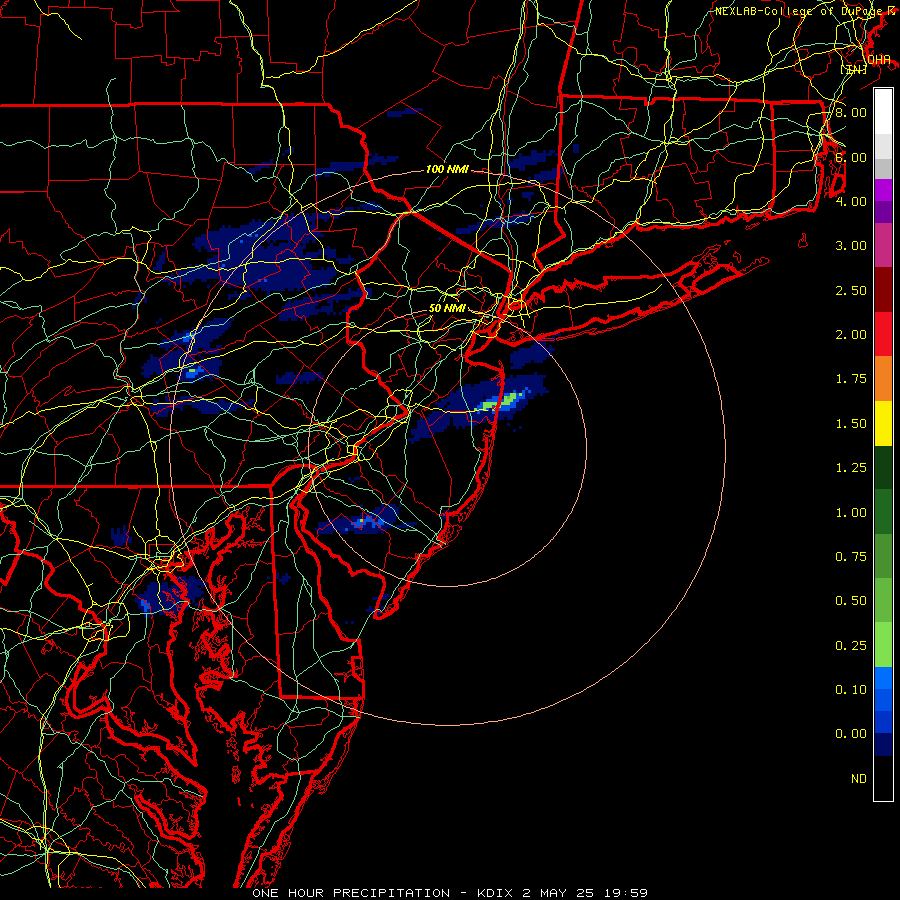Select the green swatch beside 0.75
This screenshot has width=900, height=900.
[x=883, y=557]
